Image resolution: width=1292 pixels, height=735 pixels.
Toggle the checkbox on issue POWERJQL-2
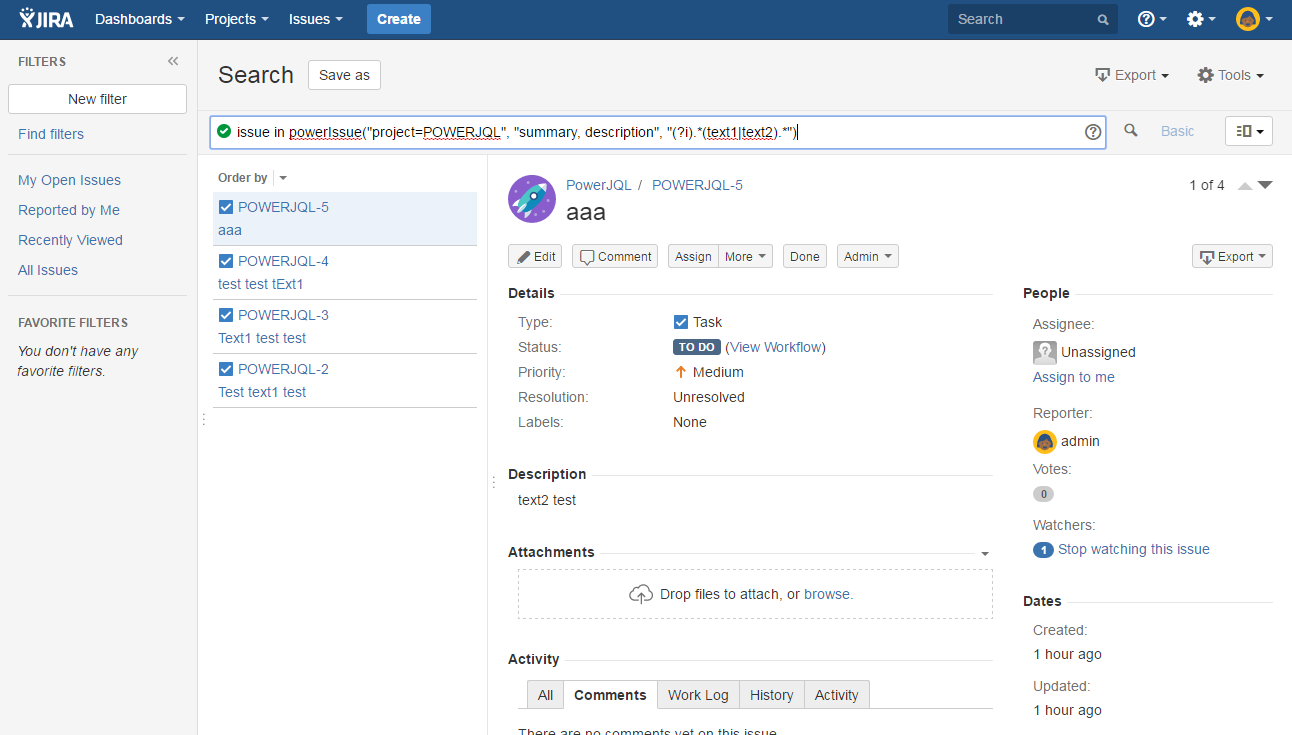click(x=225, y=368)
